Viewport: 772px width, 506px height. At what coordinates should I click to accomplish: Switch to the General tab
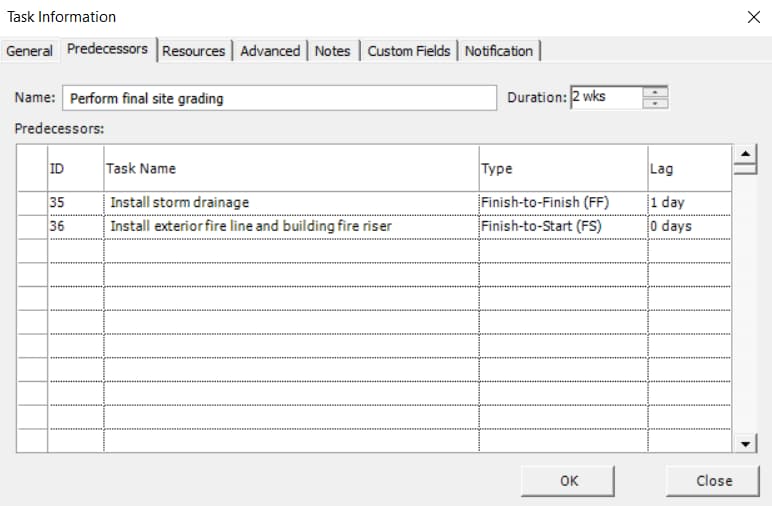30,51
